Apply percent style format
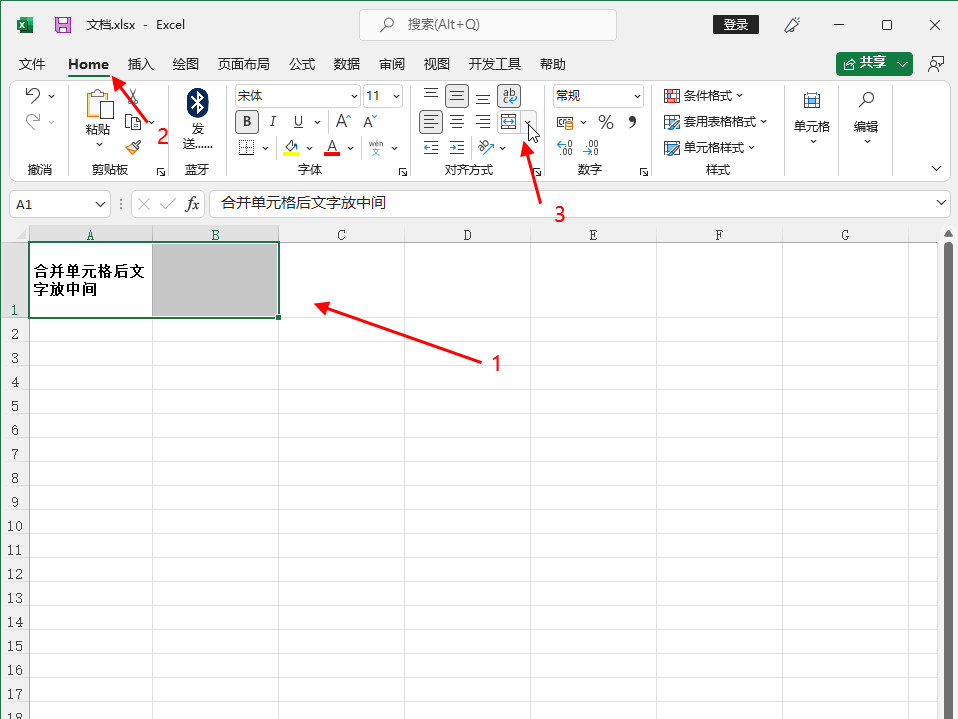This screenshot has width=958, height=719. pyautogui.click(x=605, y=122)
